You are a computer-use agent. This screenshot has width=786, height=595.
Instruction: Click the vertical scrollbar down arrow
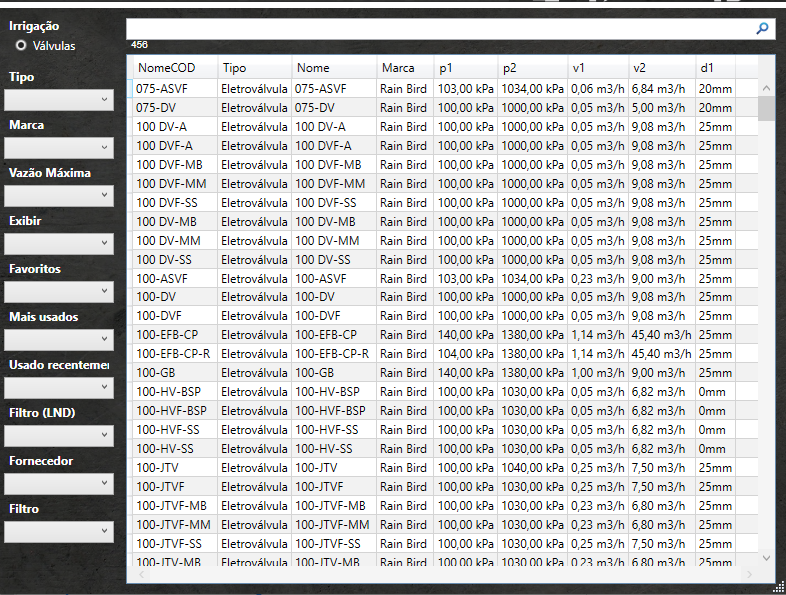[766, 558]
